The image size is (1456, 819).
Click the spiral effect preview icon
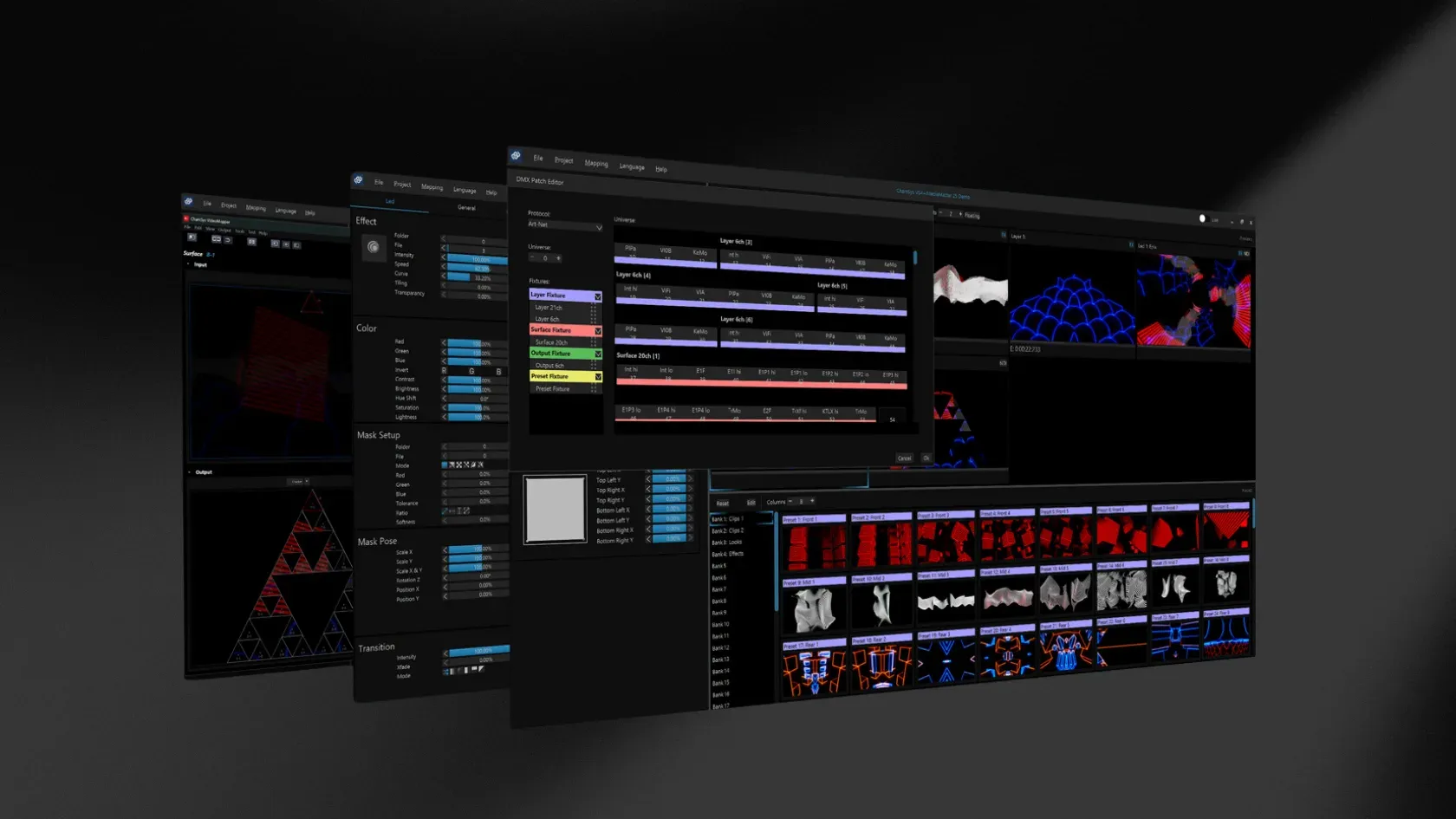point(373,247)
